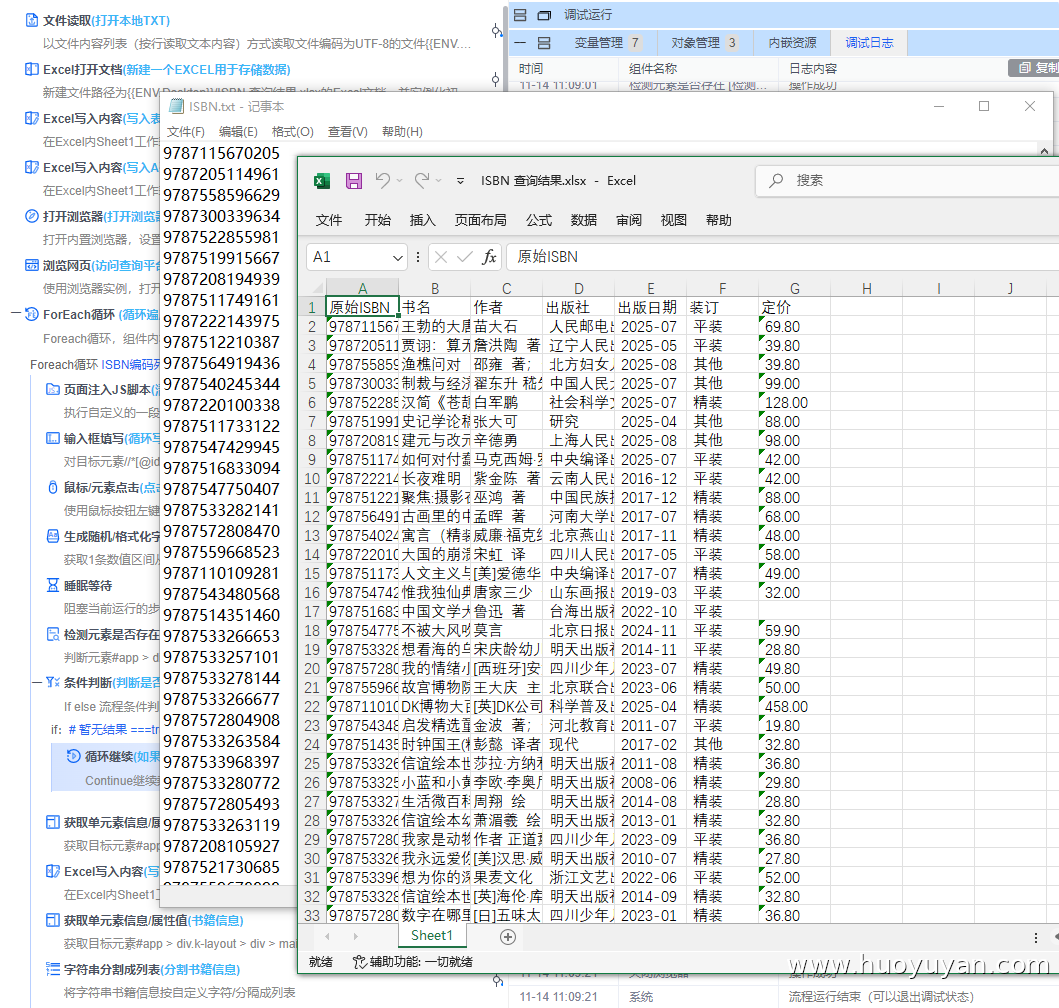Click the panel layout icon beside 调试运行
The width and height of the screenshot is (1059, 1008).
pyautogui.click(x=520, y=15)
